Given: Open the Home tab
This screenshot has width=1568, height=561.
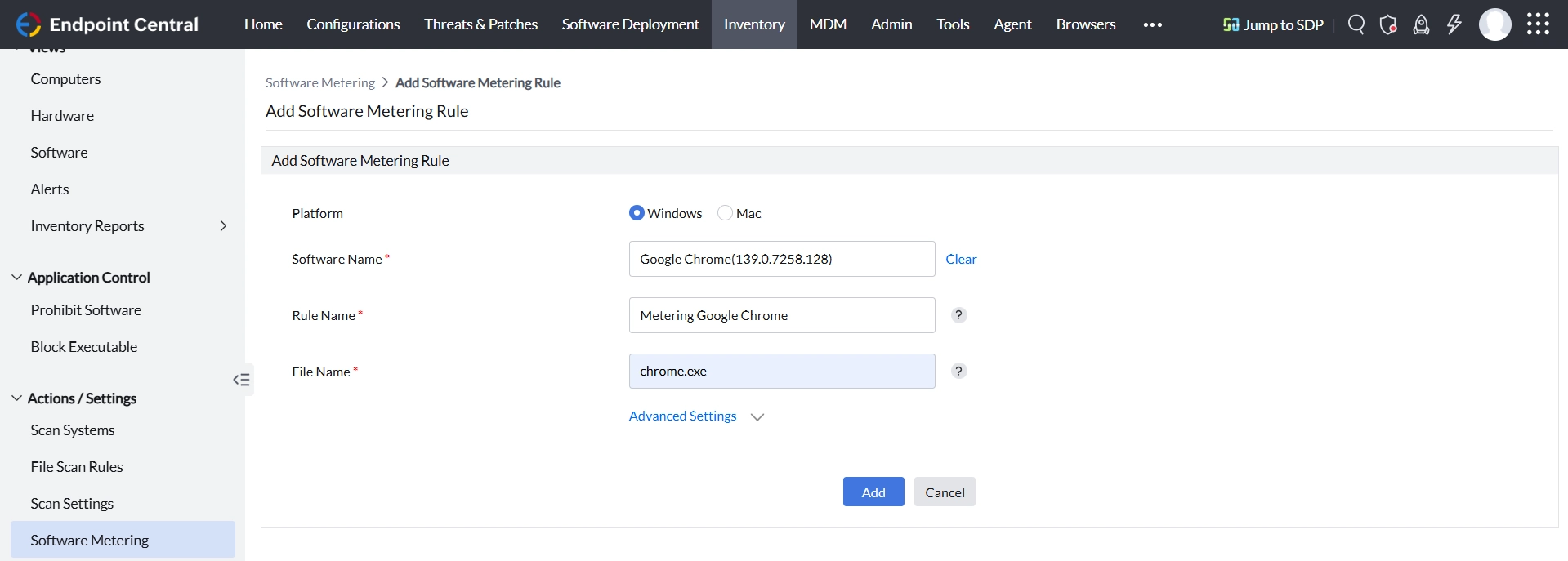Looking at the screenshot, I should click(x=263, y=24).
